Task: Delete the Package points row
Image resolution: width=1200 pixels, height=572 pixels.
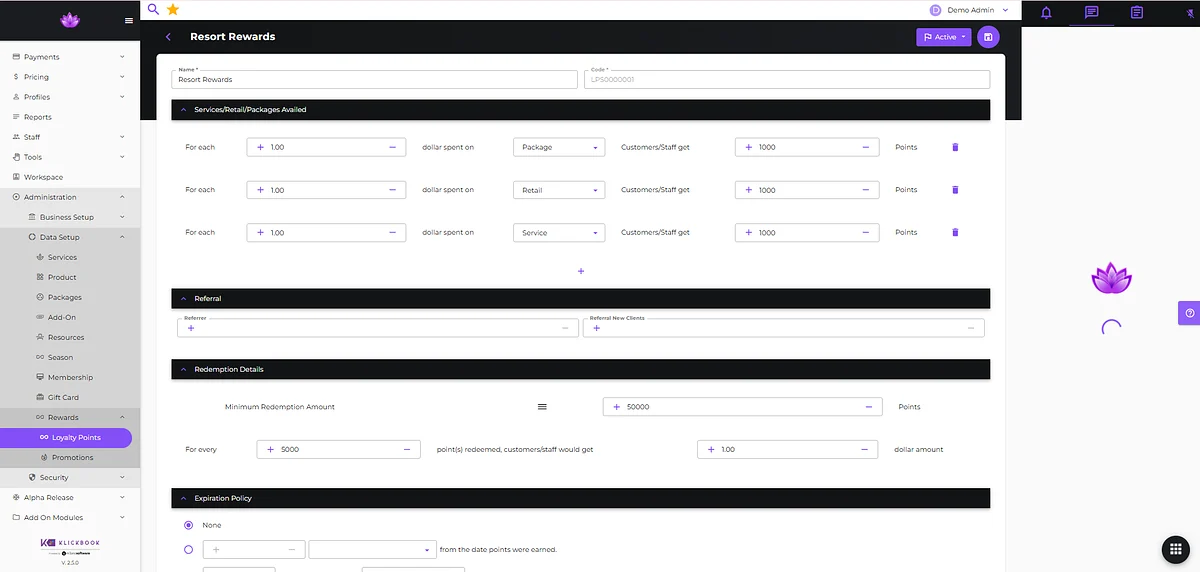Action: (x=954, y=147)
